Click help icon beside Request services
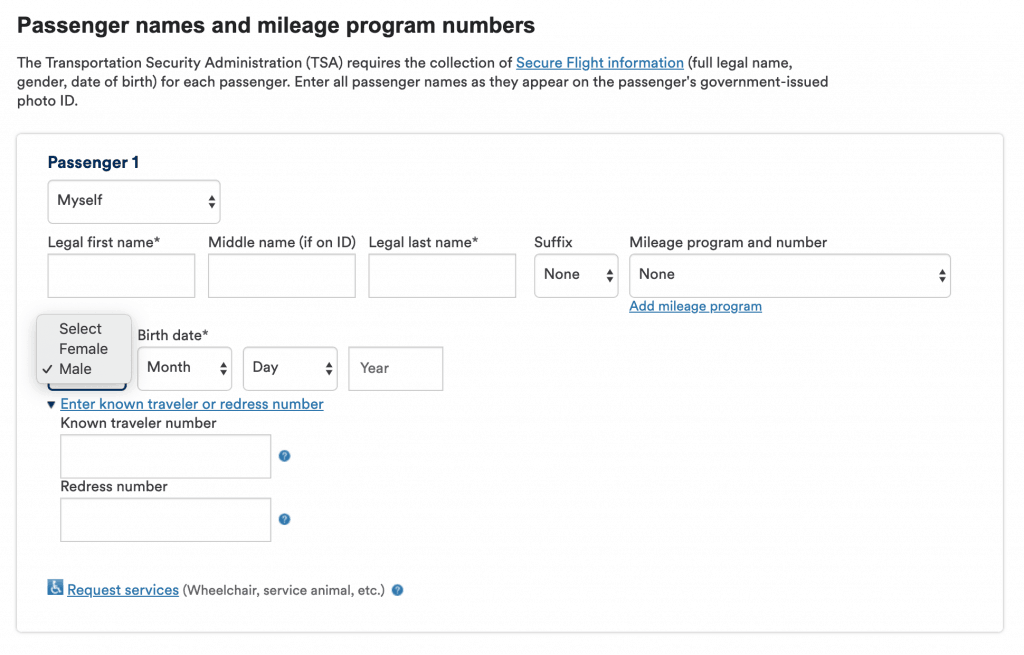The width and height of the screenshot is (1024, 655). [397, 590]
